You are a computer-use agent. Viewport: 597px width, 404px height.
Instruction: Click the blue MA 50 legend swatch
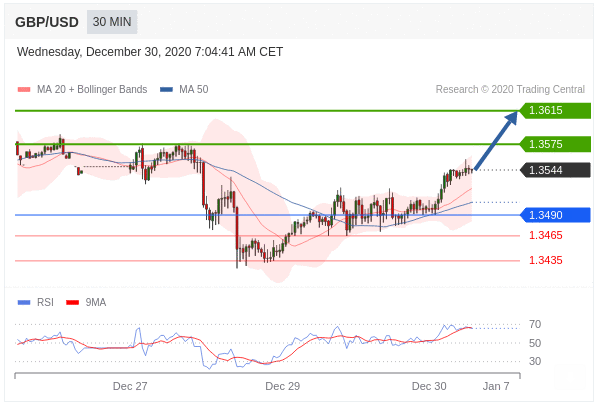[x=166, y=89]
